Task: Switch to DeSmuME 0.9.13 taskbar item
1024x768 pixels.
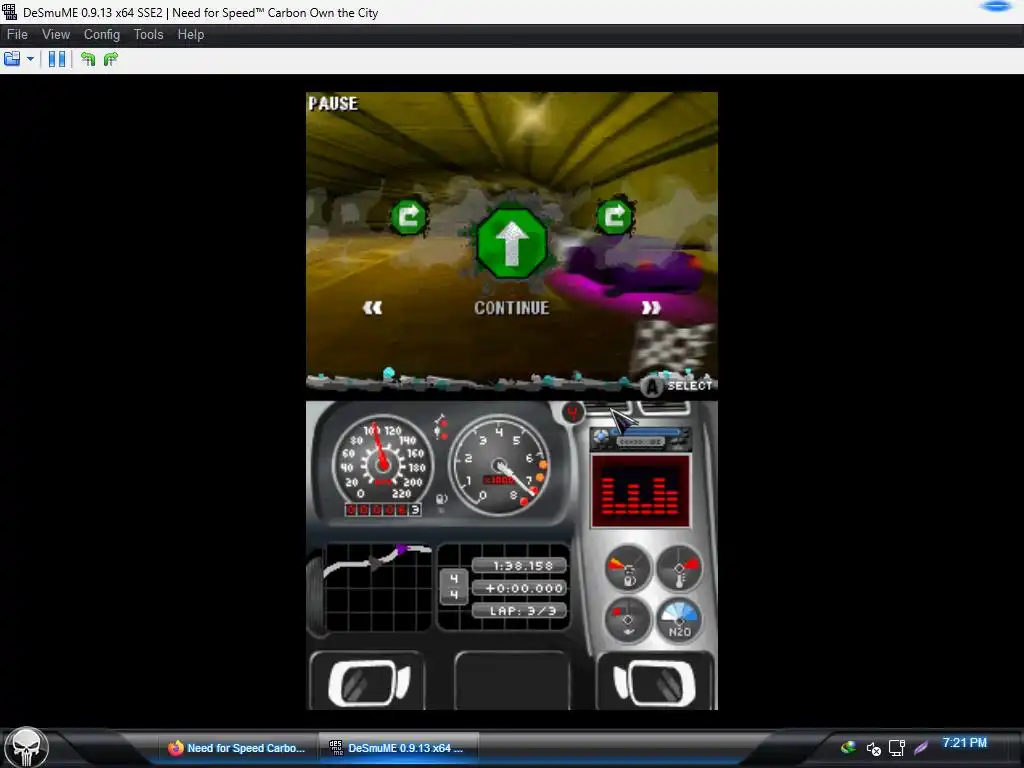Action: pos(398,748)
